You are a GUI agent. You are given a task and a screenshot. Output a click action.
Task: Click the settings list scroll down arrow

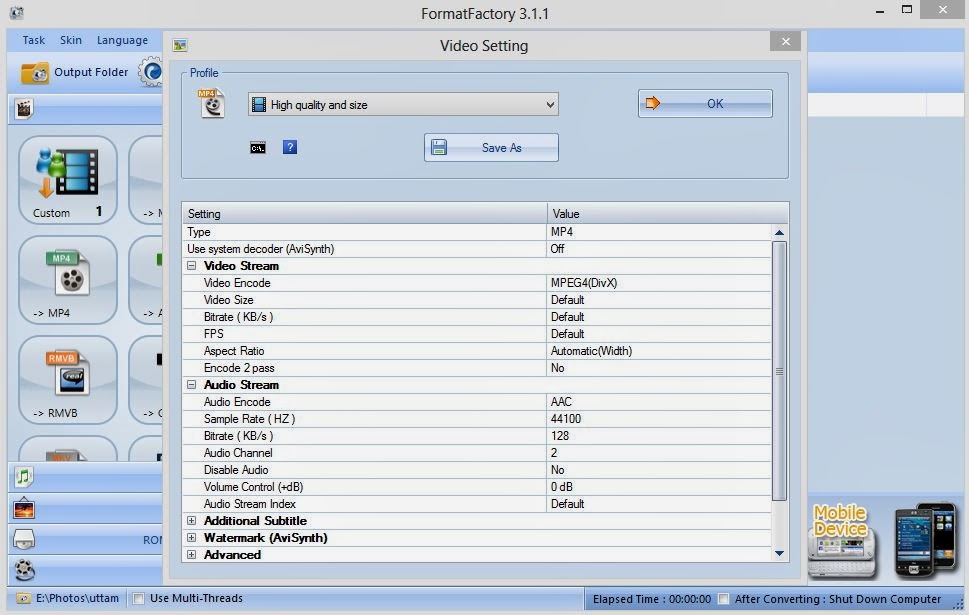[x=779, y=554]
